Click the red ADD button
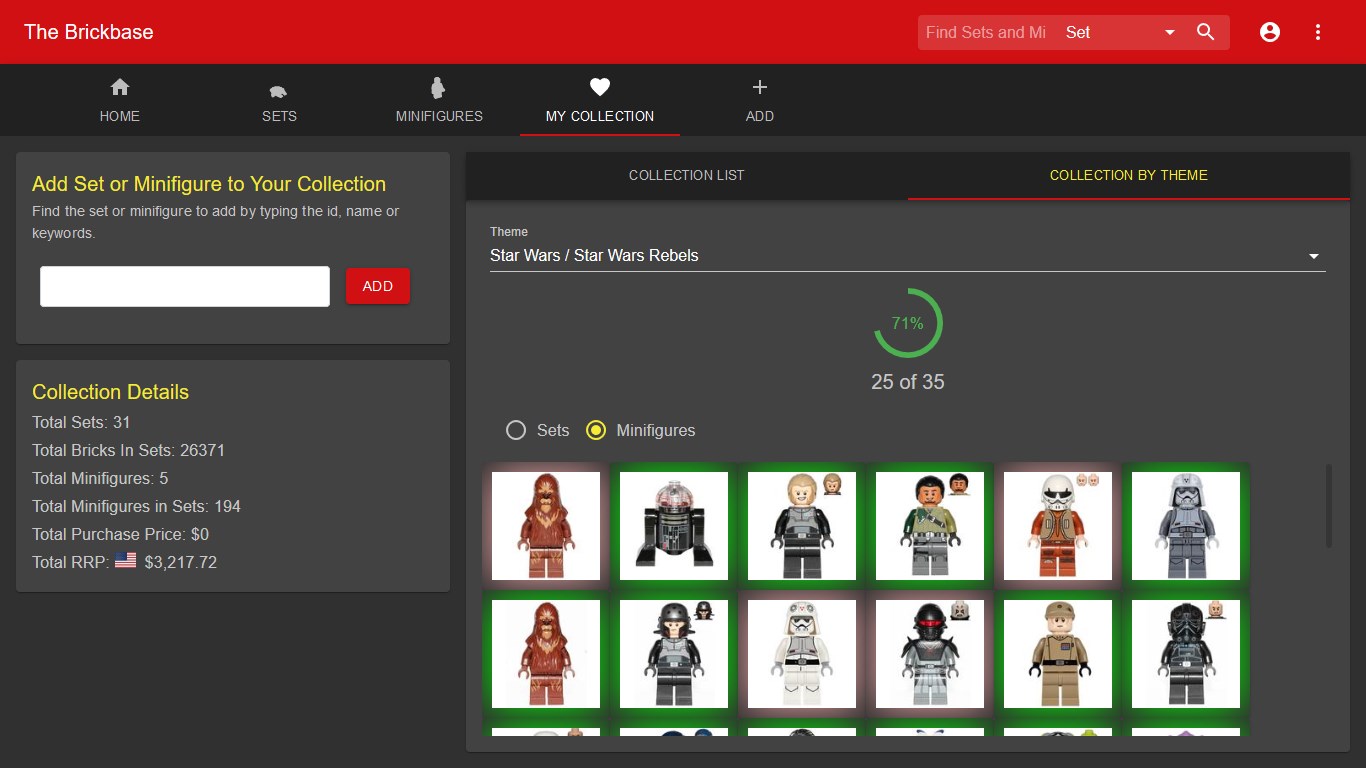The image size is (1366, 768). coord(378,286)
